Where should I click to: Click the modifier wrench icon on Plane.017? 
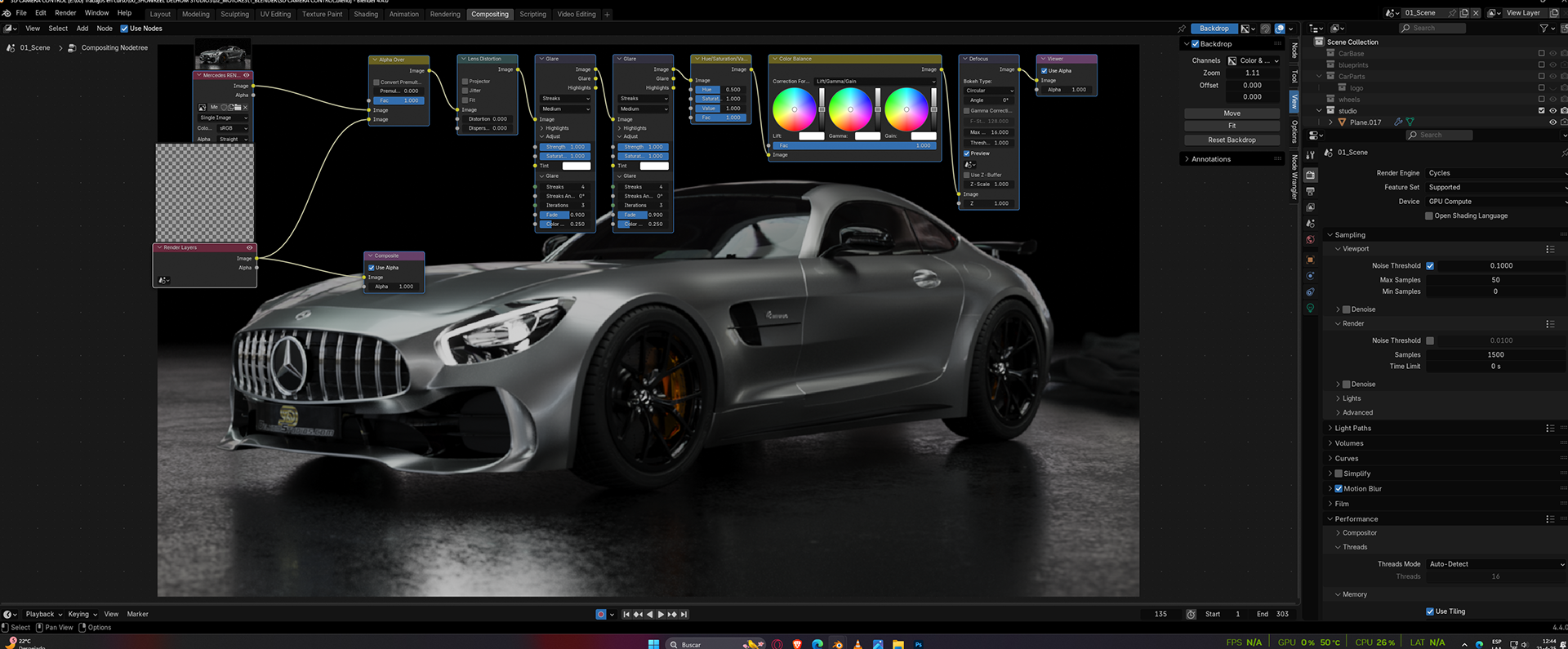tap(1398, 122)
